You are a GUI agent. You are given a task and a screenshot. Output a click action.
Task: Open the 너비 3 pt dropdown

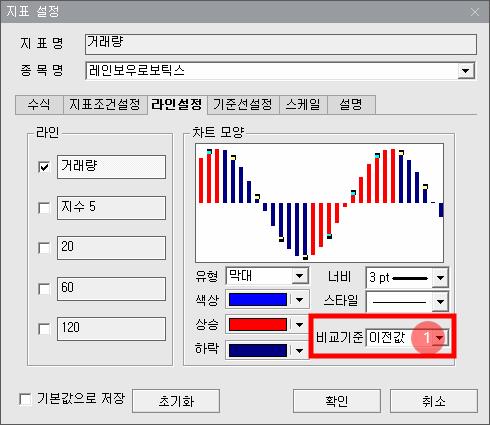tap(407, 277)
